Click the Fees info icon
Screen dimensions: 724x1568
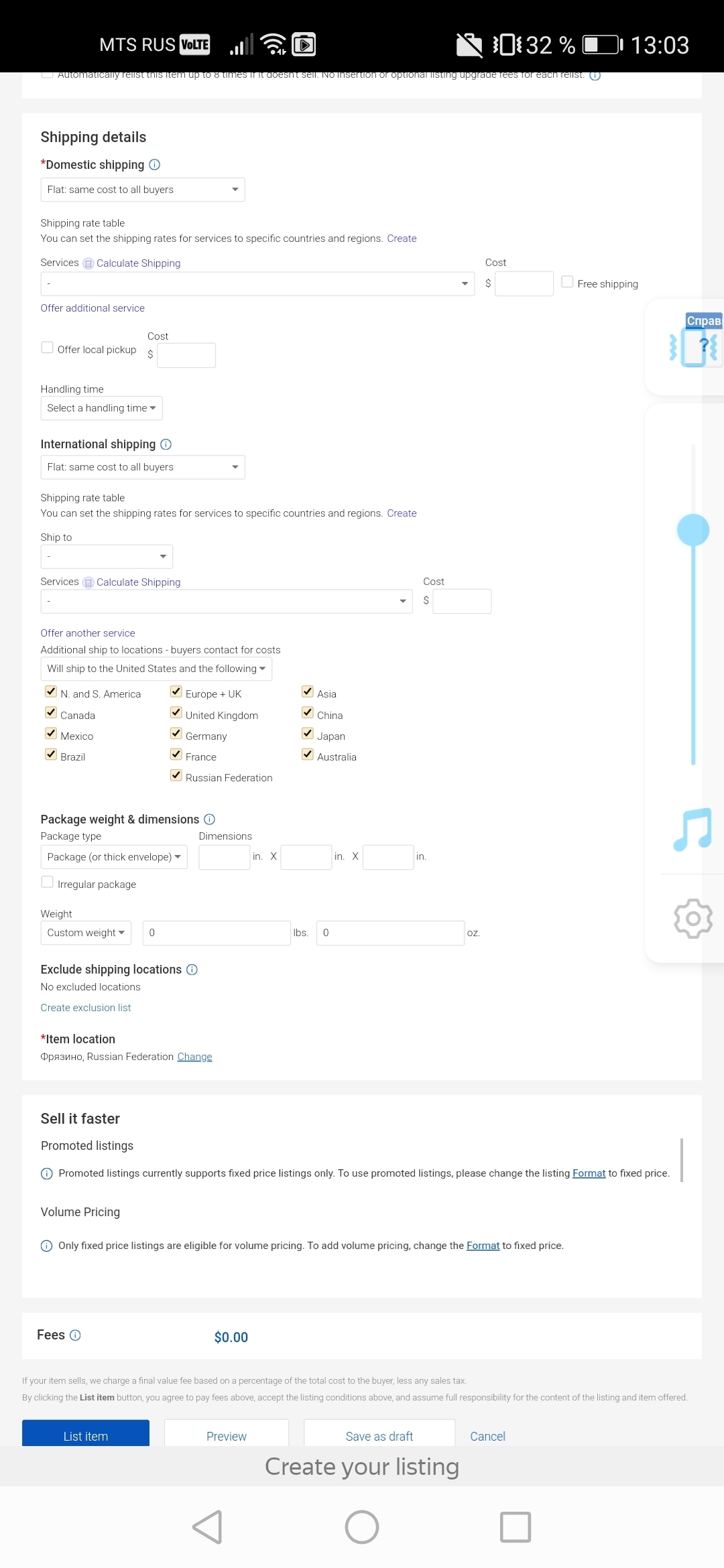pos(76,1335)
